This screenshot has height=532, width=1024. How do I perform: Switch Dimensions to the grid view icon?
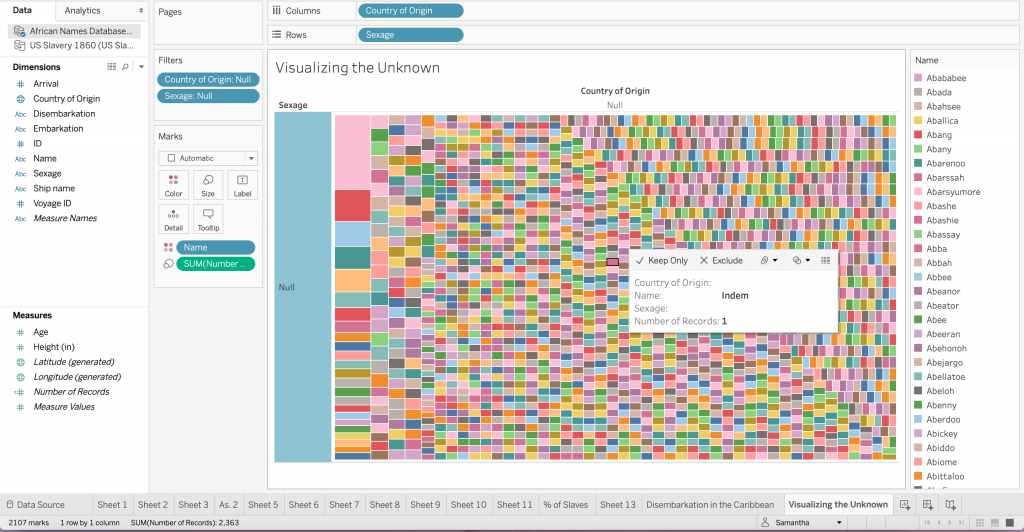(x=111, y=67)
